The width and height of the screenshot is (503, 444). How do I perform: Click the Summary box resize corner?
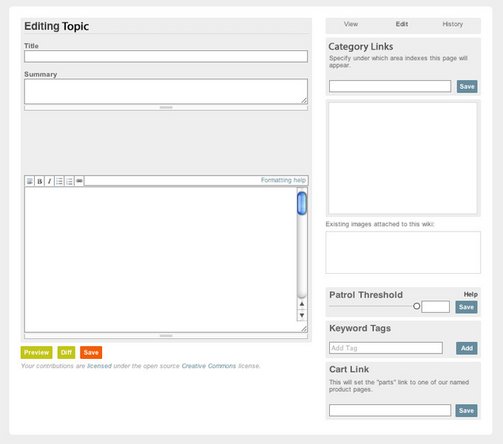304,100
